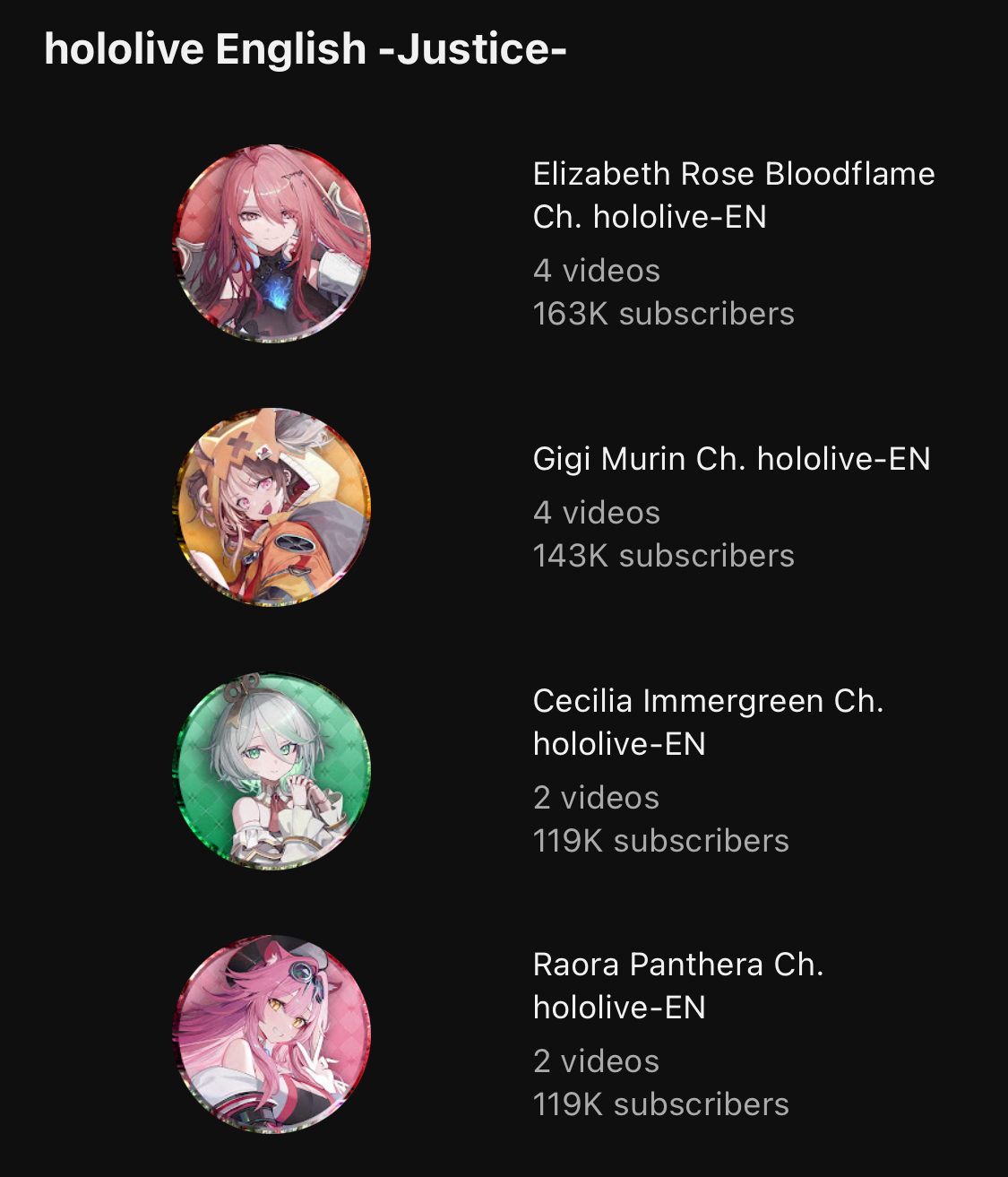Image resolution: width=1008 pixels, height=1177 pixels.
Task: Open Raora Panthera's channel avatar
Action: 271,1034
